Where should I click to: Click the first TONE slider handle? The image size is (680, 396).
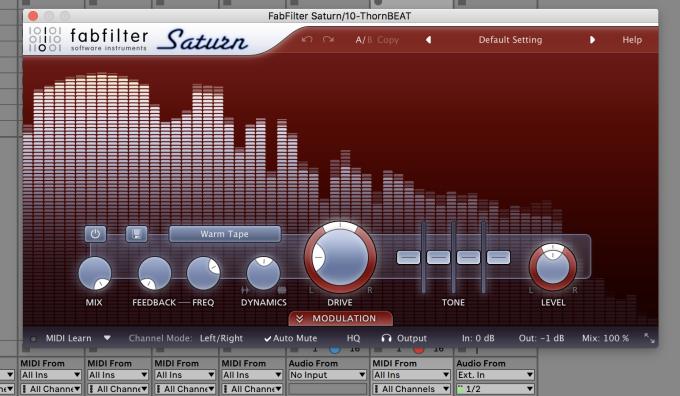(x=408, y=257)
